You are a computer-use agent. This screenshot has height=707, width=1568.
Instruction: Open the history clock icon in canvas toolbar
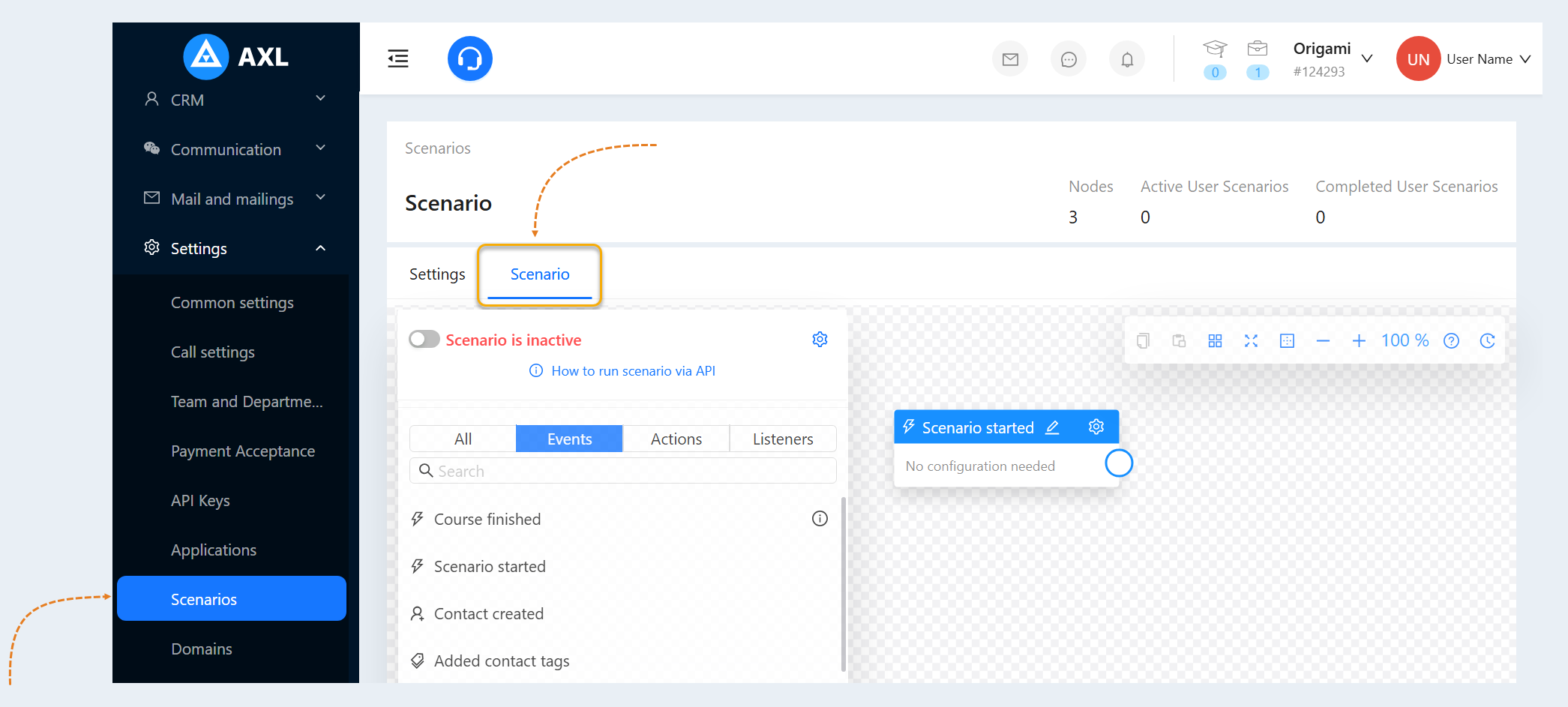click(1488, 341)
